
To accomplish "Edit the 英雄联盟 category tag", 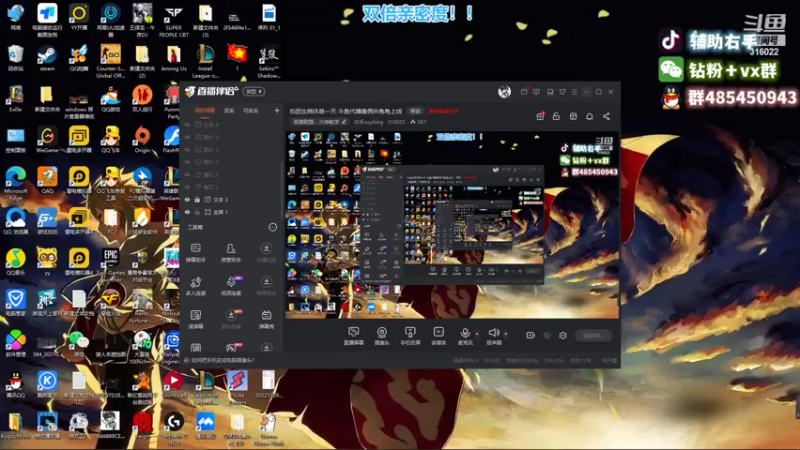I will pyautogui.click(x=320, y=122).
